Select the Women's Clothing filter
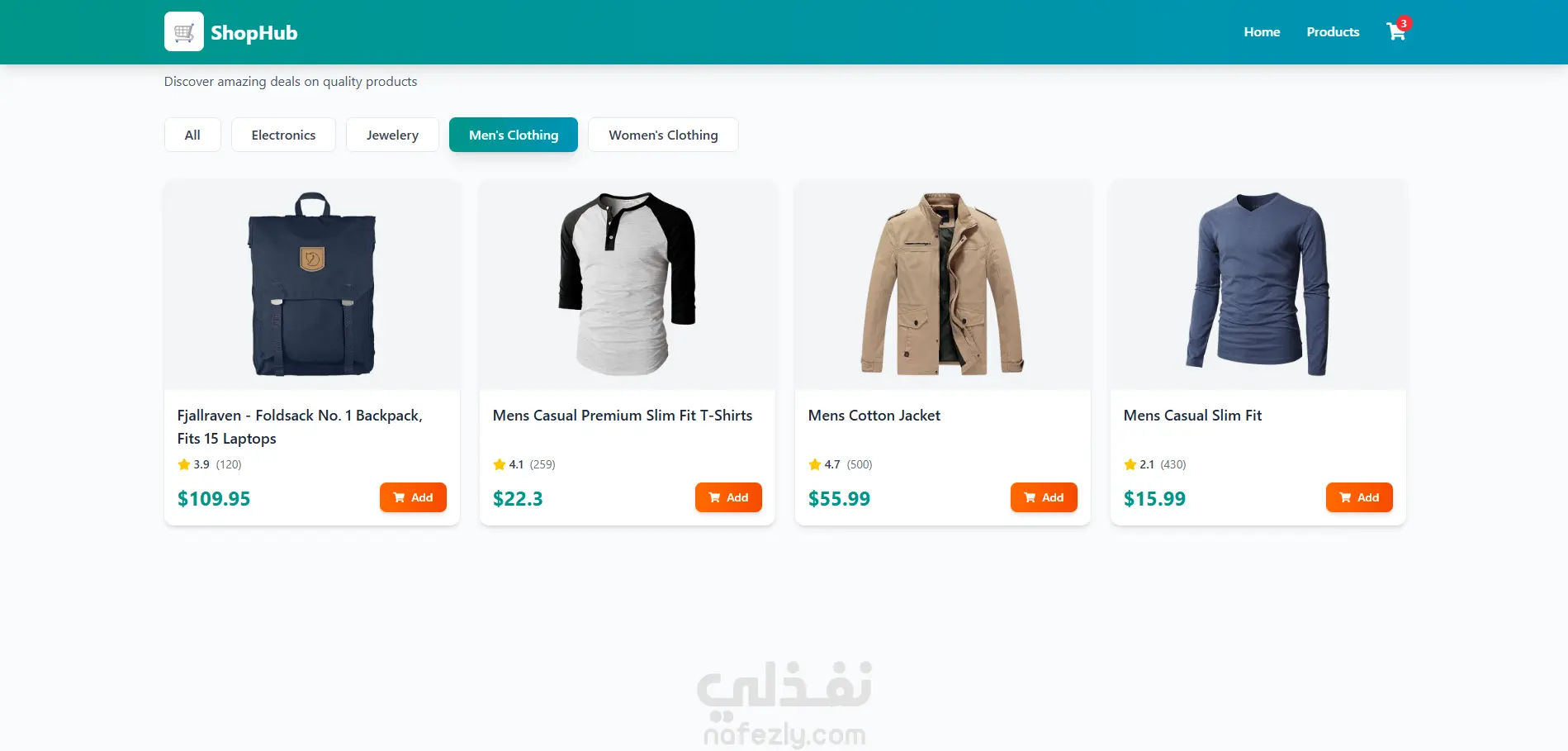The image size is (1568, 751). [x=663, y=135]
